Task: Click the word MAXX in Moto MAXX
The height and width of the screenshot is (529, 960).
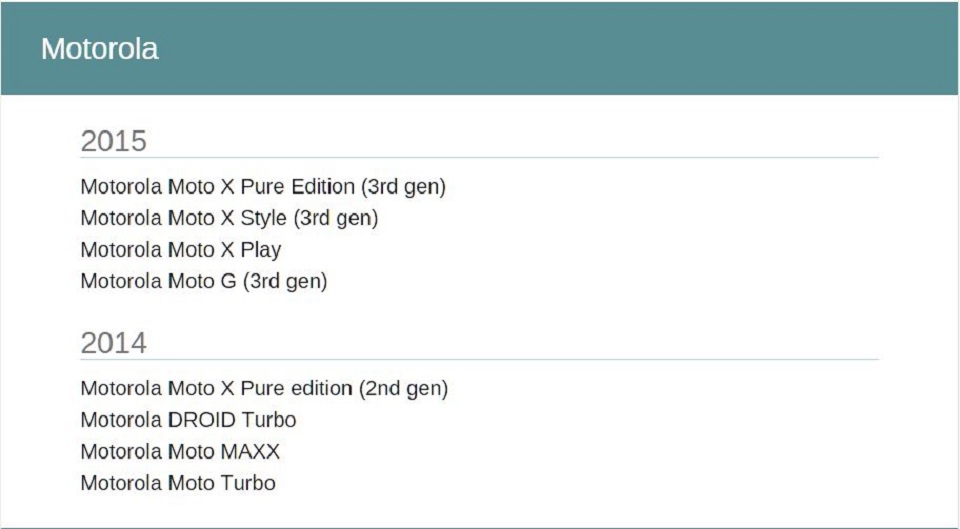Action: (250, 452)
